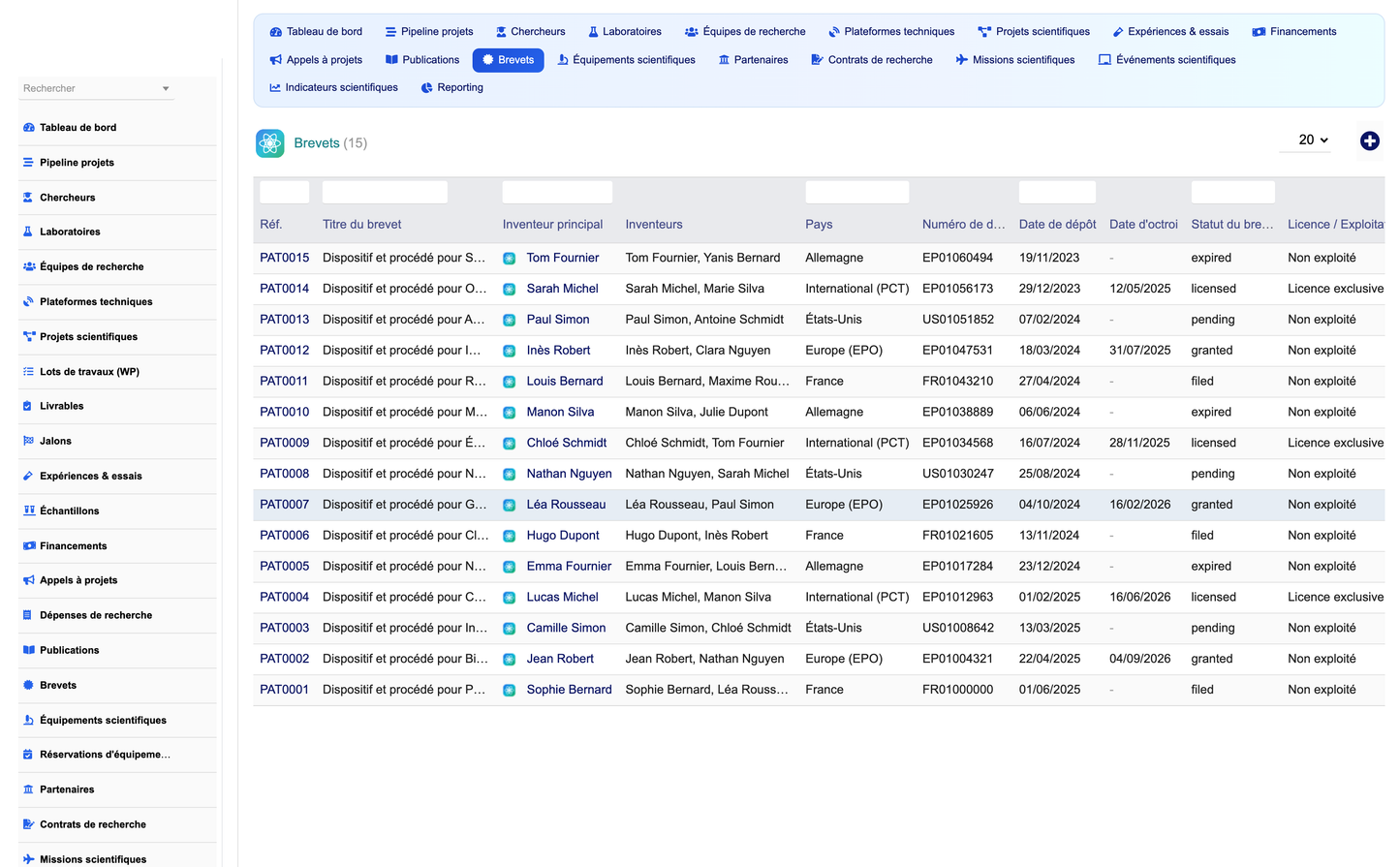
Task: Click the Titre du brevet filter field
Action: click(385, 192)
